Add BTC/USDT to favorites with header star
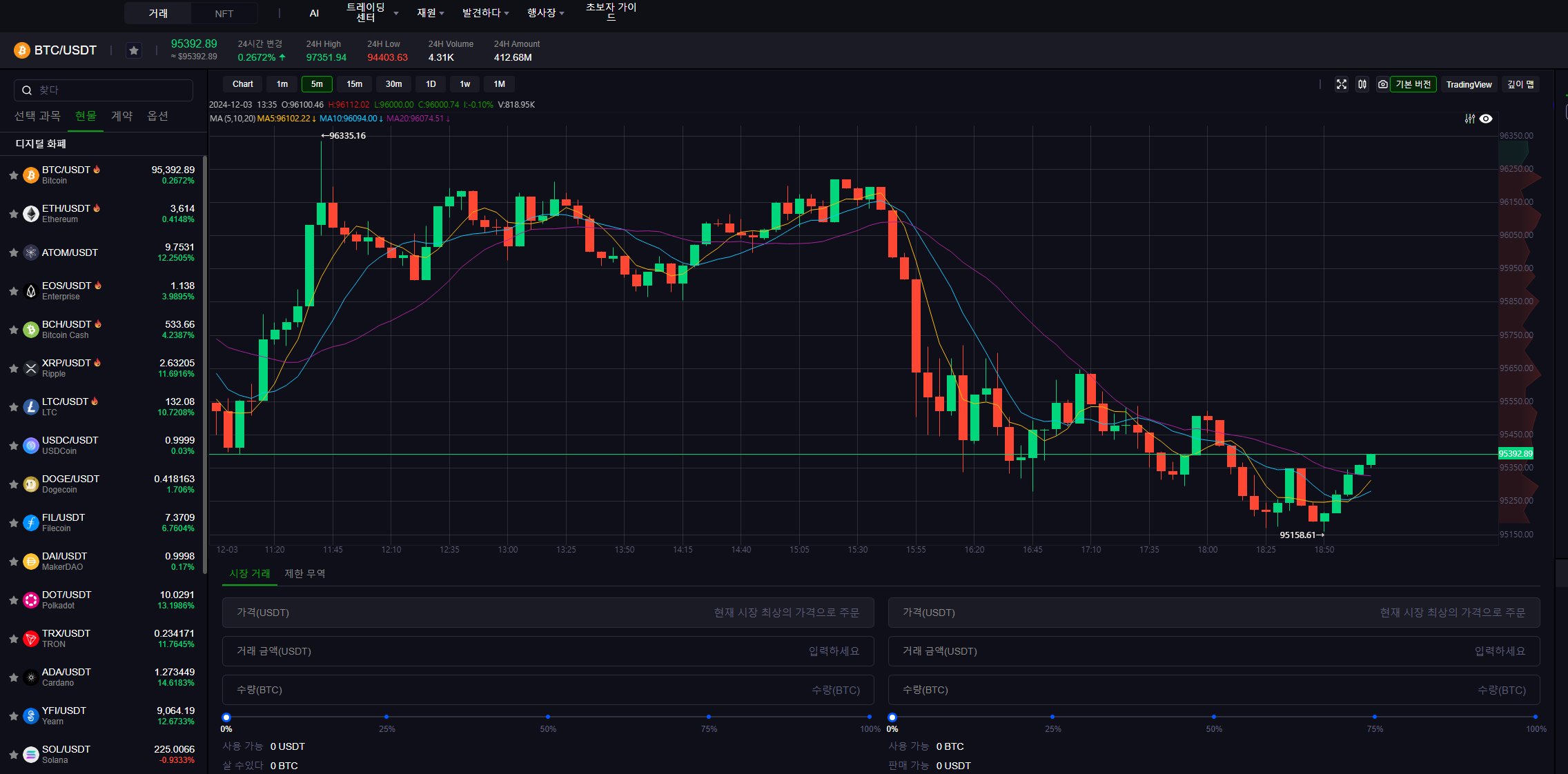 click(134, 50)
